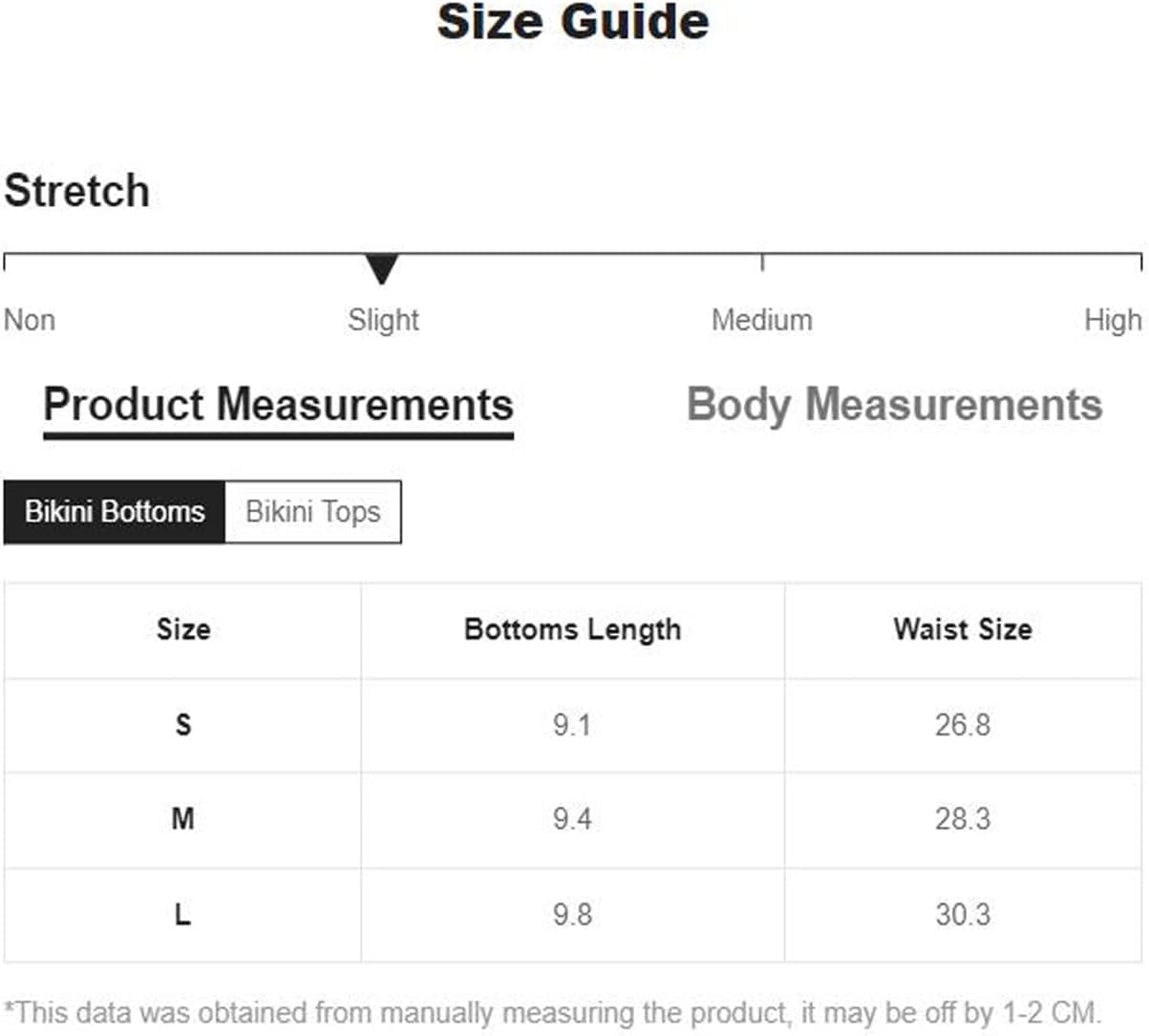Click the manual measurement disclaimer note
The image size is (1149, 1036).
(x=553, y=1011)
